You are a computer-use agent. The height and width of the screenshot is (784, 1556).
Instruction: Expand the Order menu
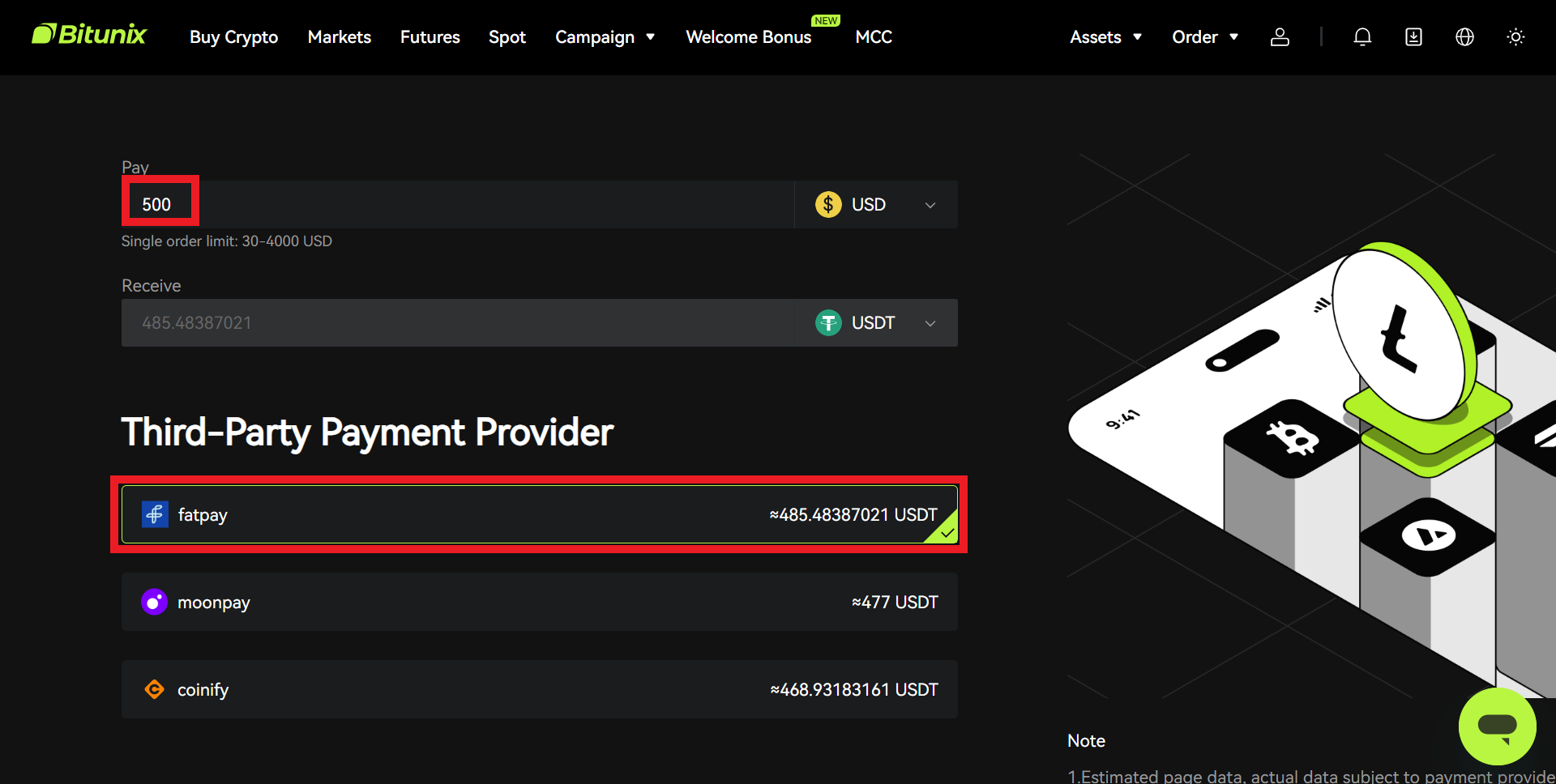tap(1205, 37)
